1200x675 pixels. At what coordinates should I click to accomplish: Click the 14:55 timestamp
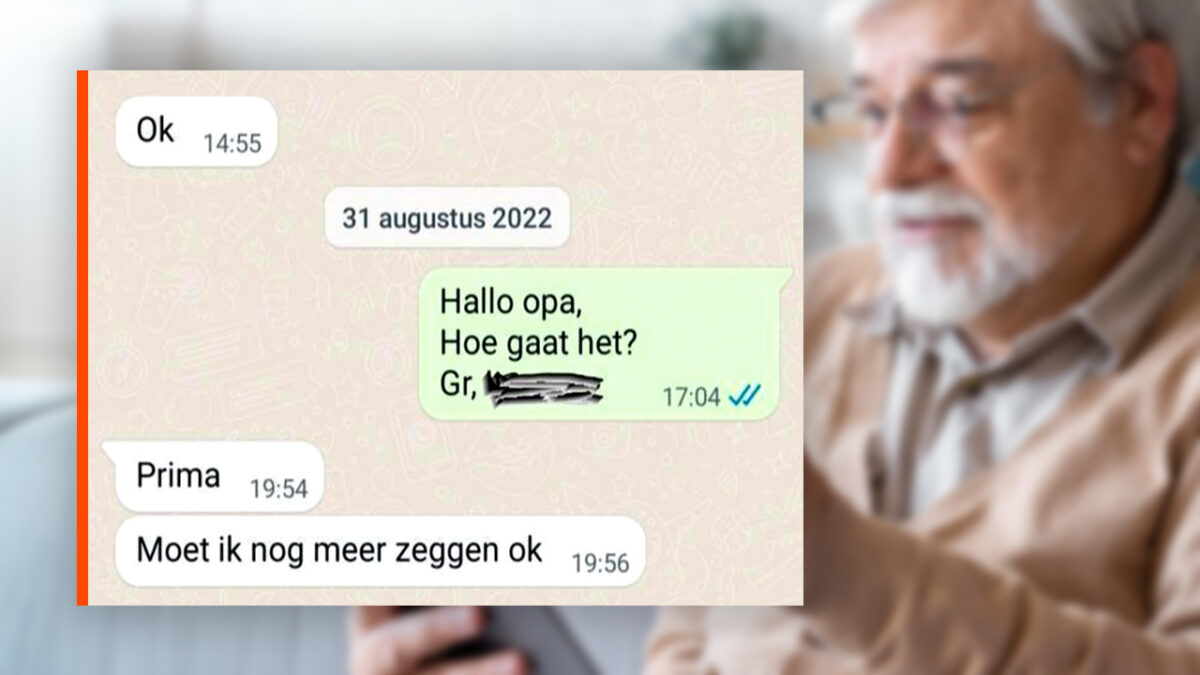[232, 143]
